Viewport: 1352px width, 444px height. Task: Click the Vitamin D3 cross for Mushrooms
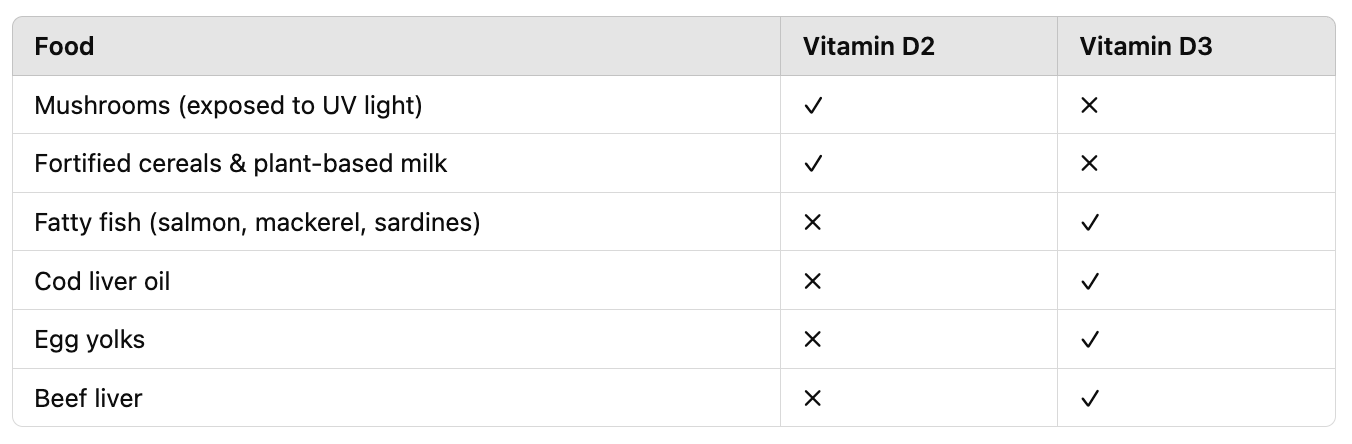coord(1090,105)
